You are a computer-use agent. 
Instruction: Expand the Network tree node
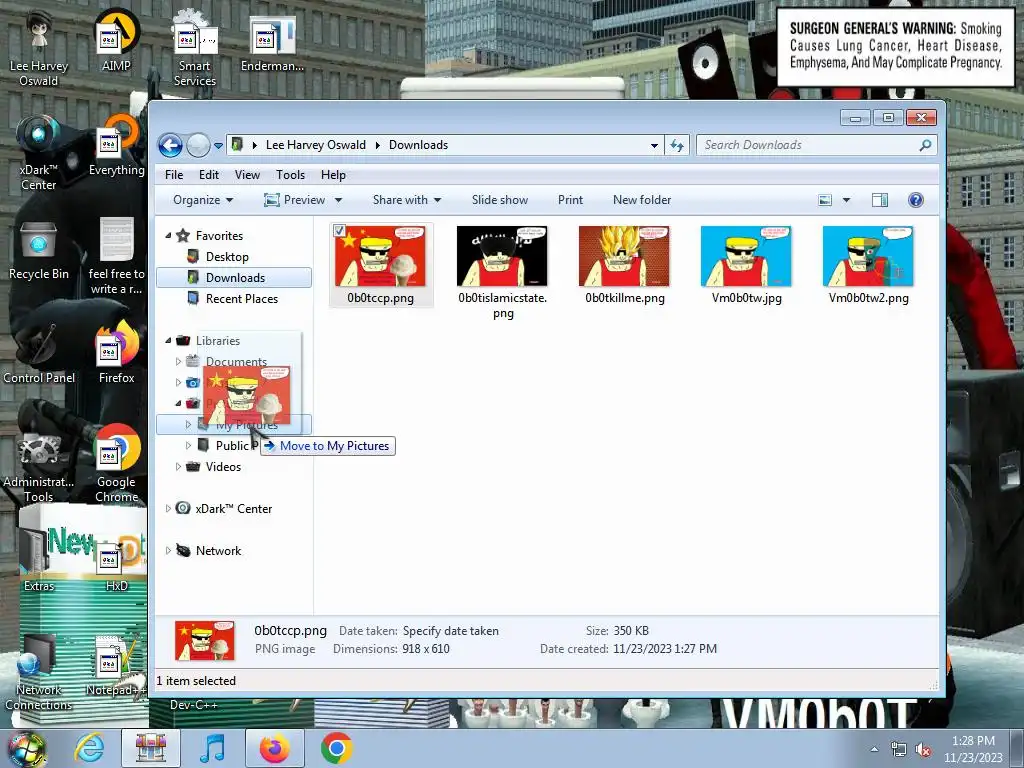(x=168, y=551)
